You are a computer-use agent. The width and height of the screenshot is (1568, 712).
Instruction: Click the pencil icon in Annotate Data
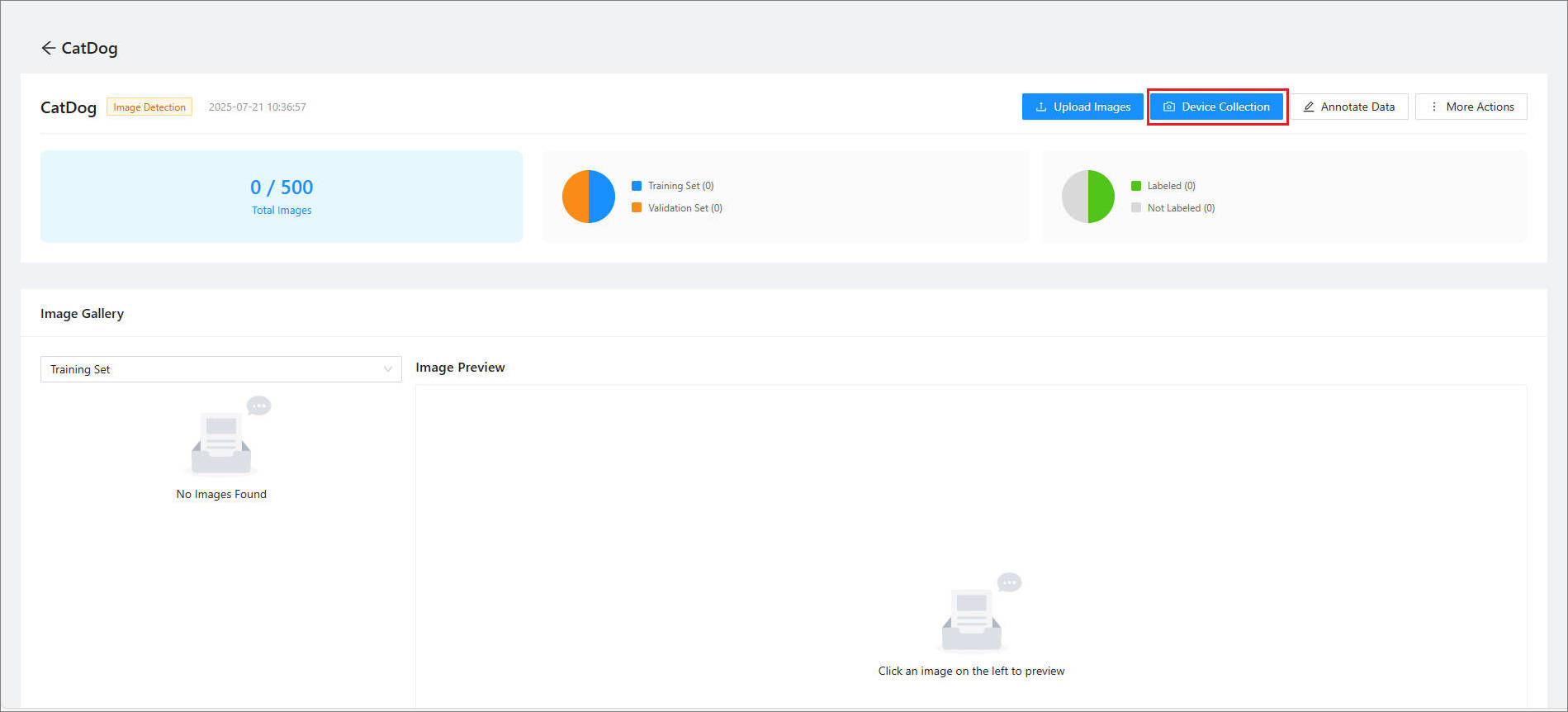pos(1309,107)
